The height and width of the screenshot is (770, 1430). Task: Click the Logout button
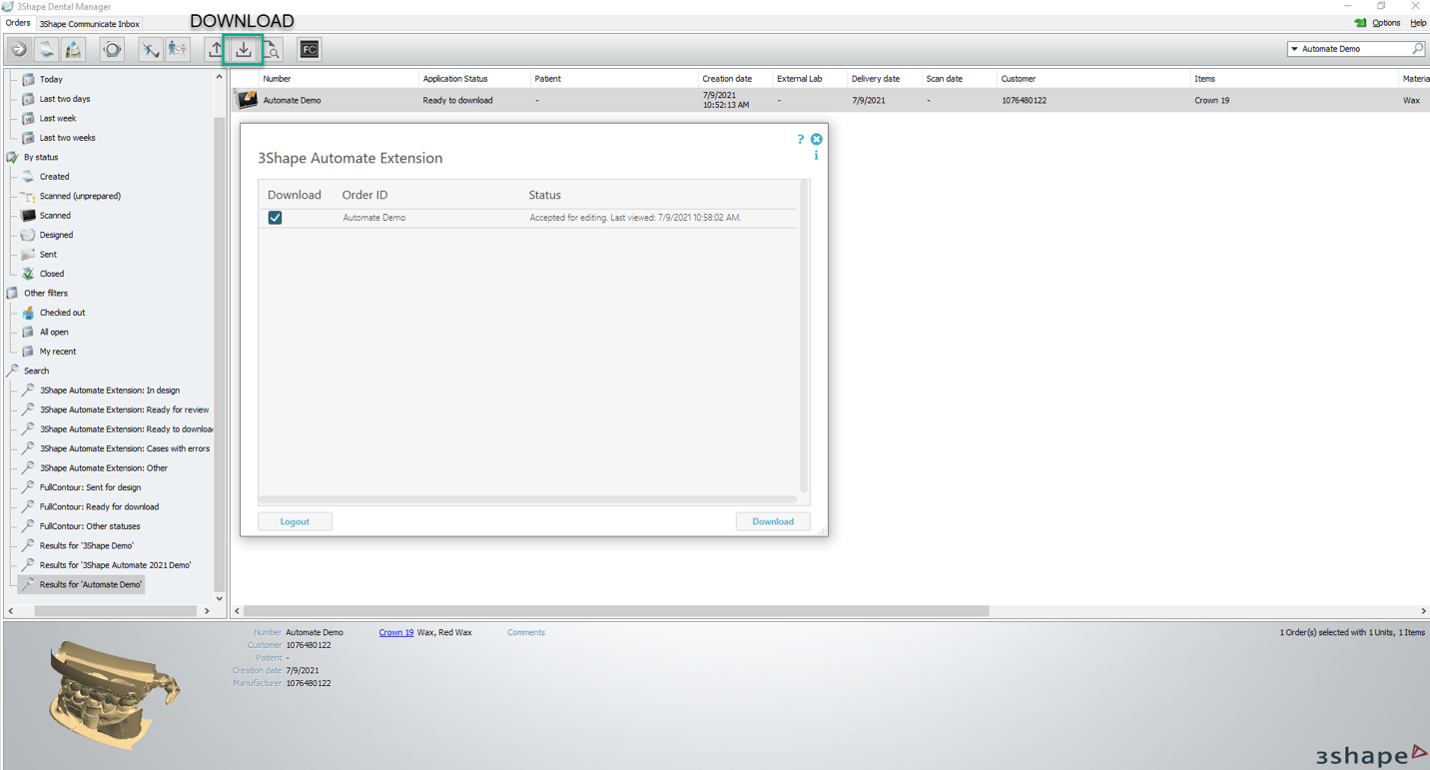coord(294,521)
